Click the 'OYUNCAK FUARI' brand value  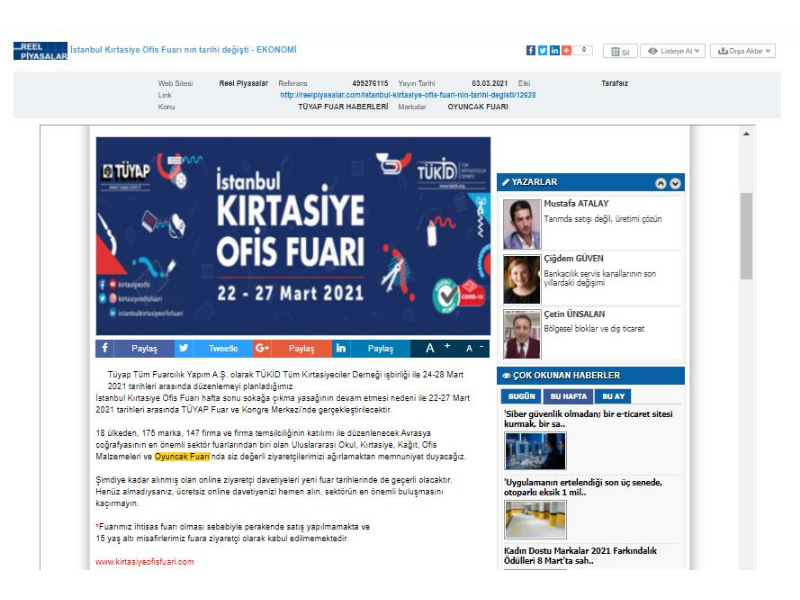tap(478, 107)
